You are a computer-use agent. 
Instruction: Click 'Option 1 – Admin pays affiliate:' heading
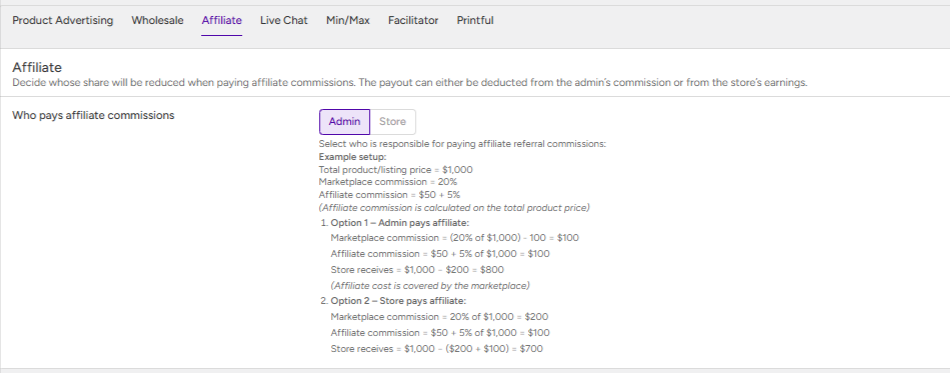(400, 223)
